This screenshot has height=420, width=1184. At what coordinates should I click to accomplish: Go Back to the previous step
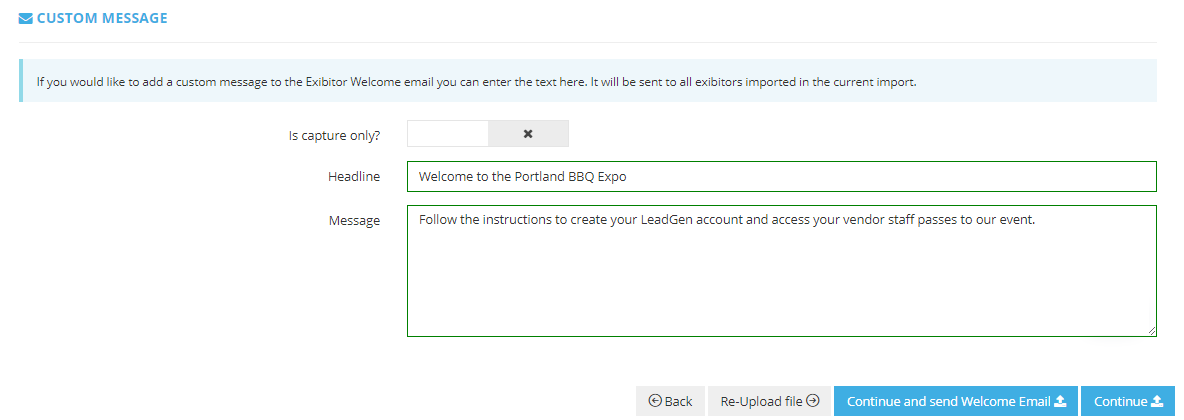tap(671, 401)
